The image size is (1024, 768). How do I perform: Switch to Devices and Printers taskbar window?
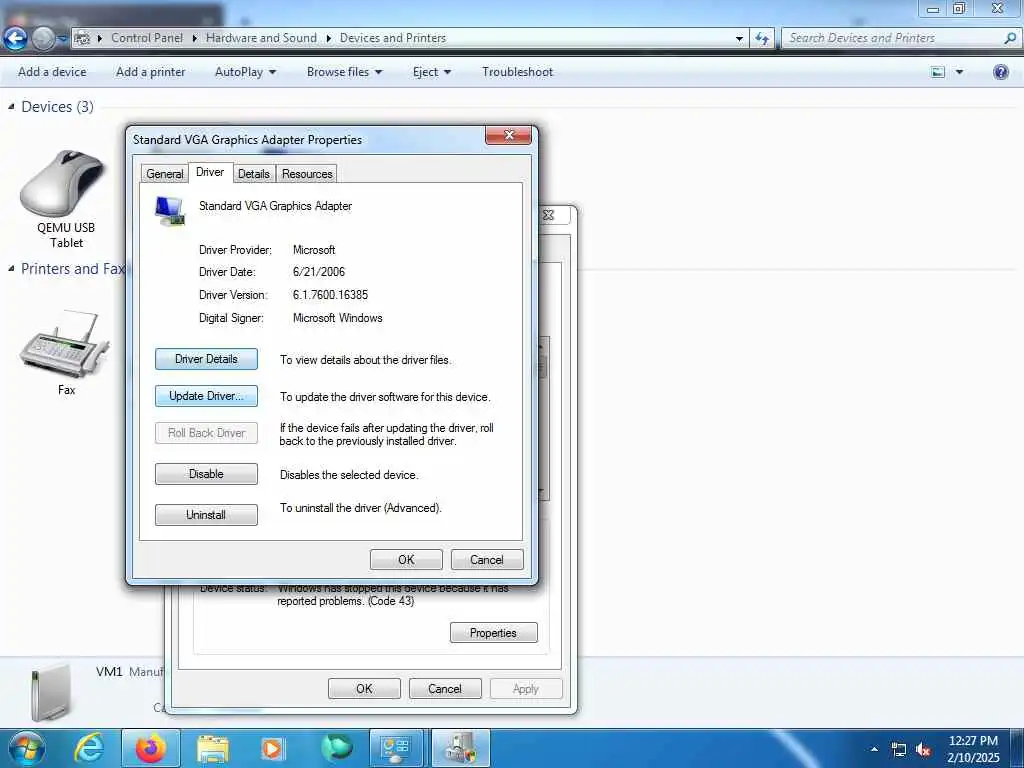(x=460, y=748)
